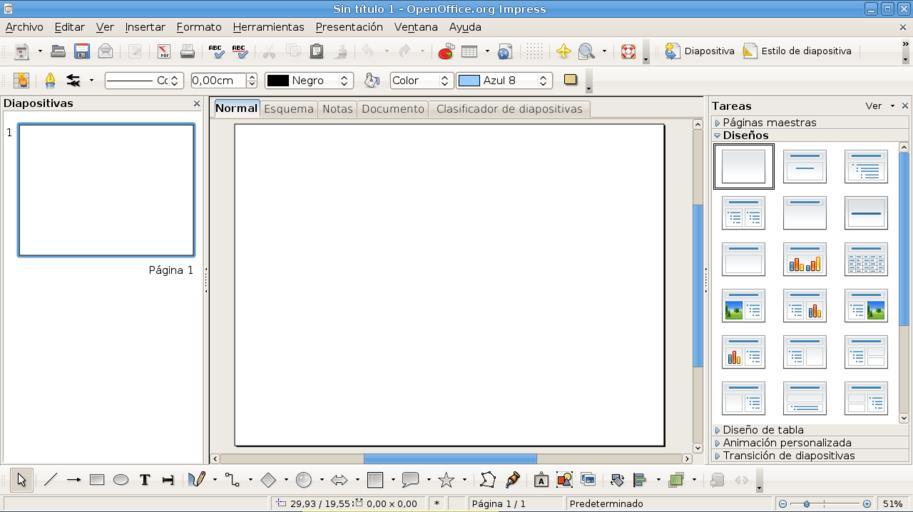
Task: Insert a chart using the toolbar icon
Action: pyautogui.click(x=445, y=51)
